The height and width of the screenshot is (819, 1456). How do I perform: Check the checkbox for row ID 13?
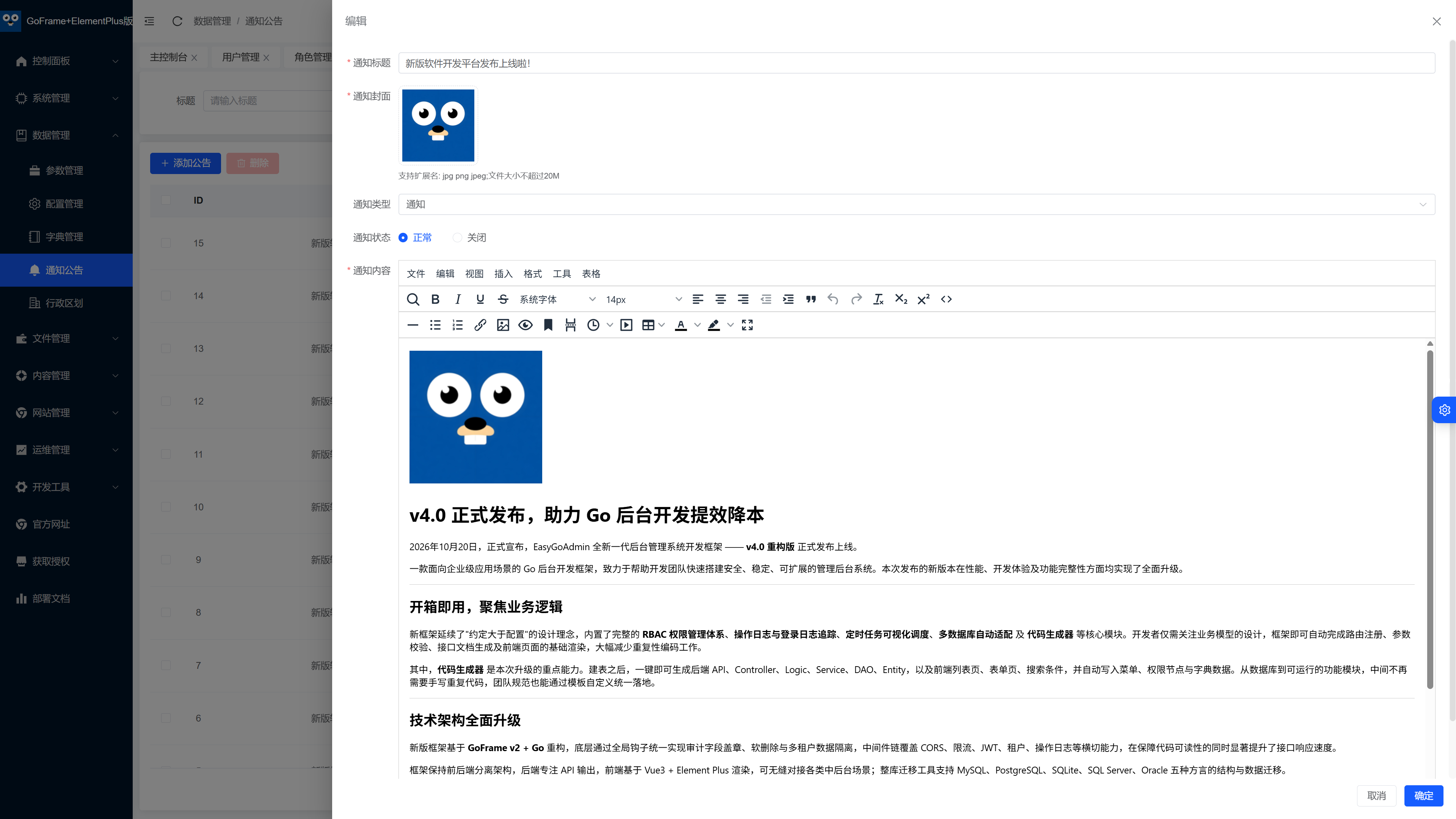click(x=166, y=349)
